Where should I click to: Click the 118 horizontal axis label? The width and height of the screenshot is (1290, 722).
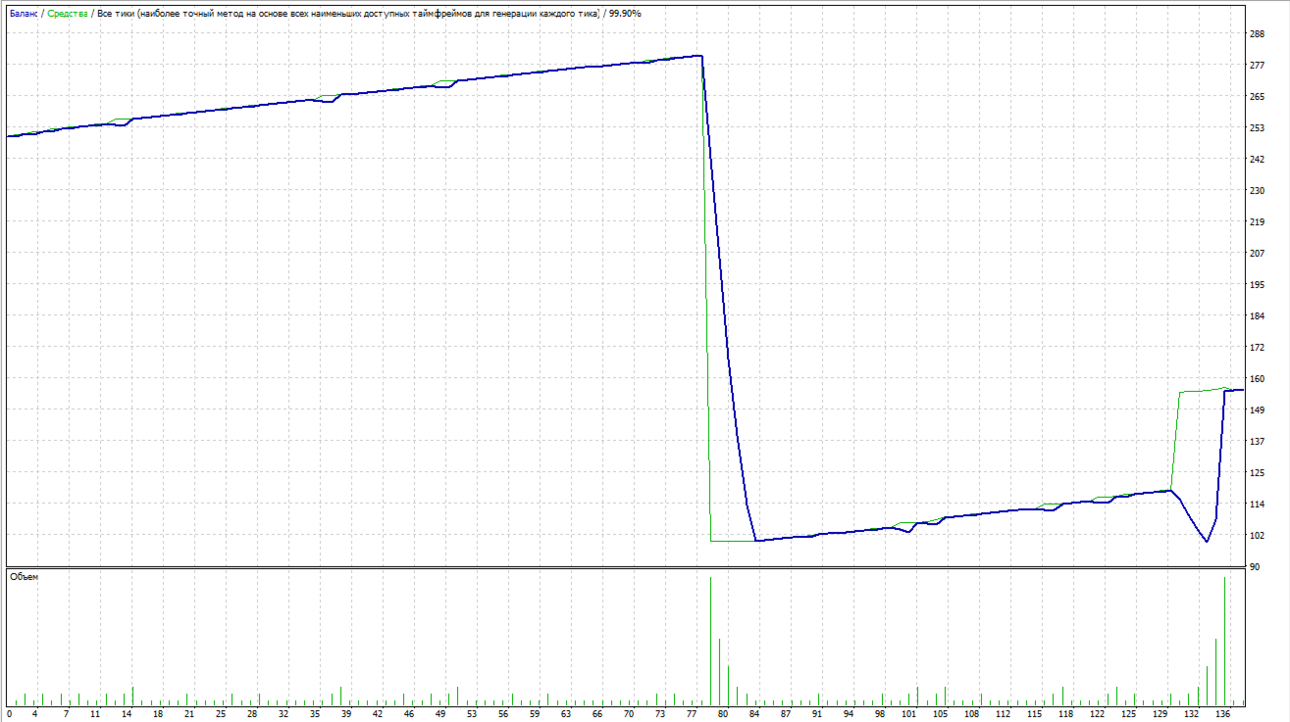(x=1066, y=715)
